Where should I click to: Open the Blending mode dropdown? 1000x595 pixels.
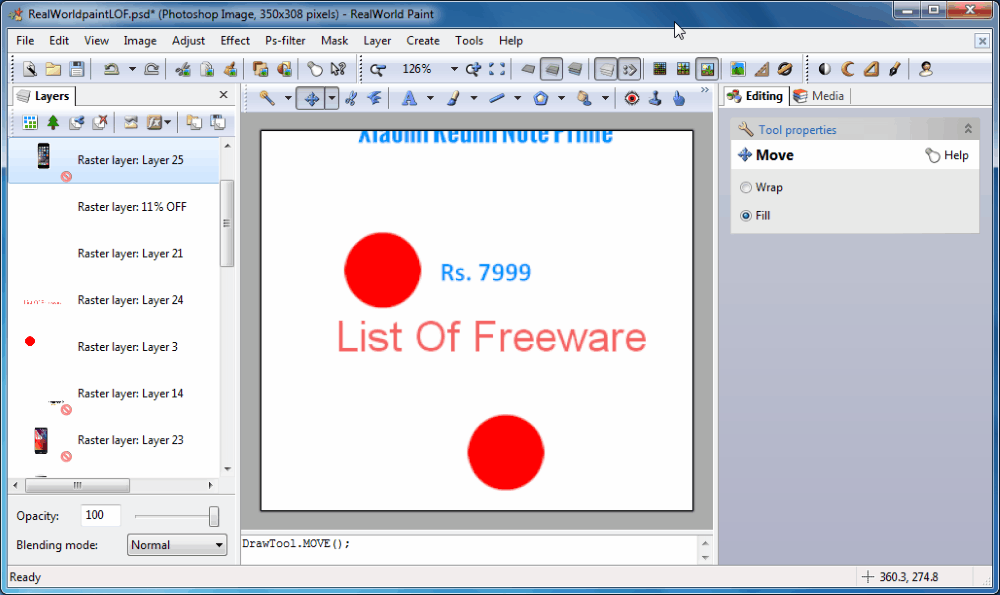177,545
